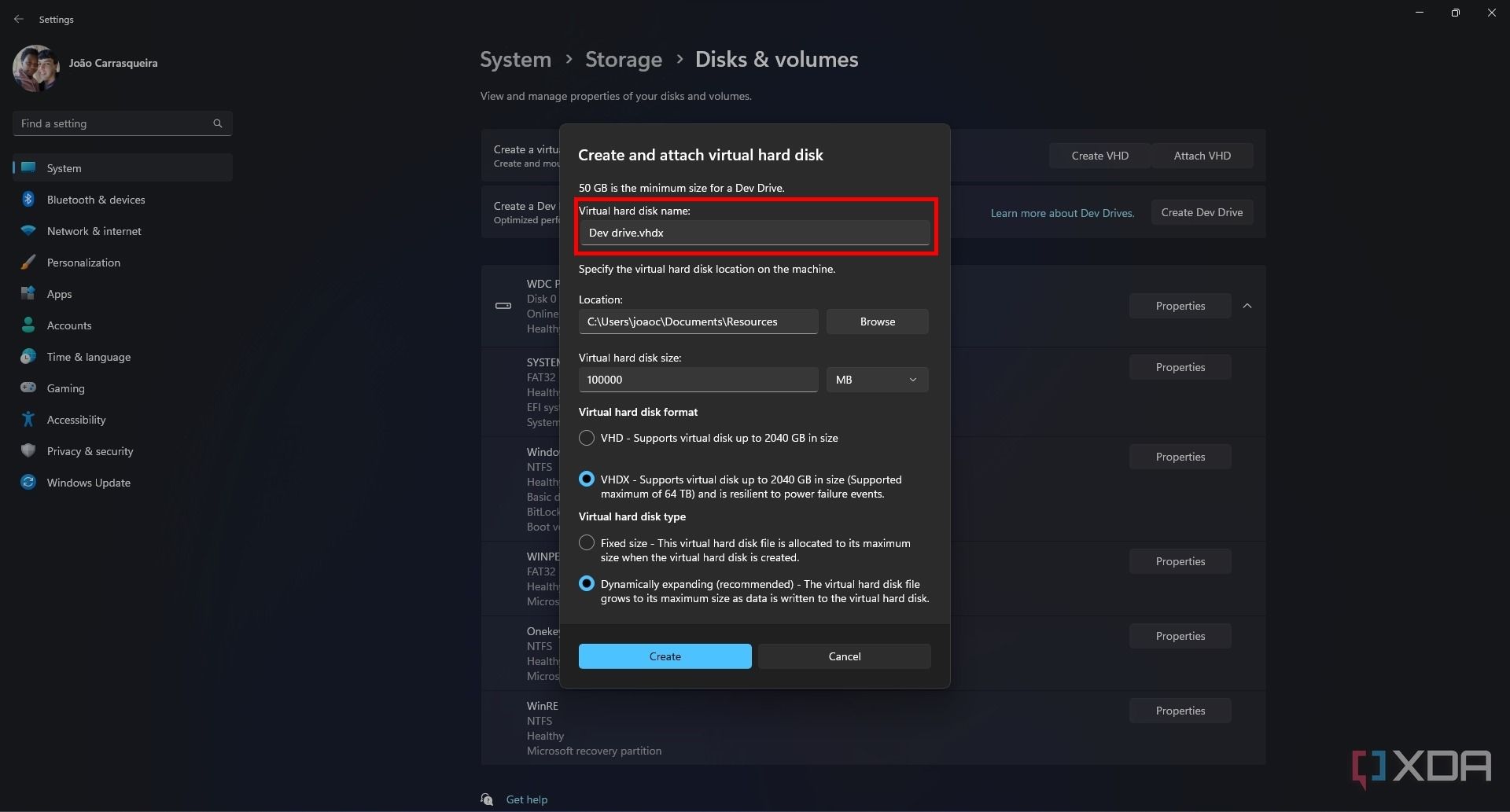
Task: Select the Fixed size disk type
Action: [x=587, y=543]
